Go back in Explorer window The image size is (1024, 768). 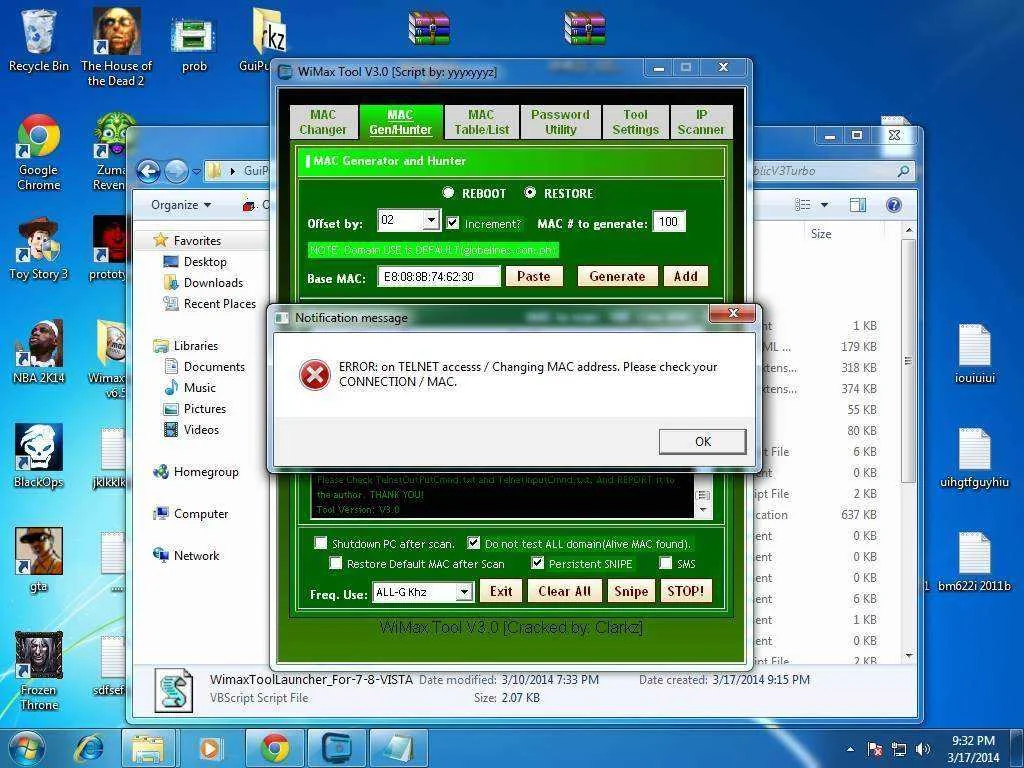(148, 172)
